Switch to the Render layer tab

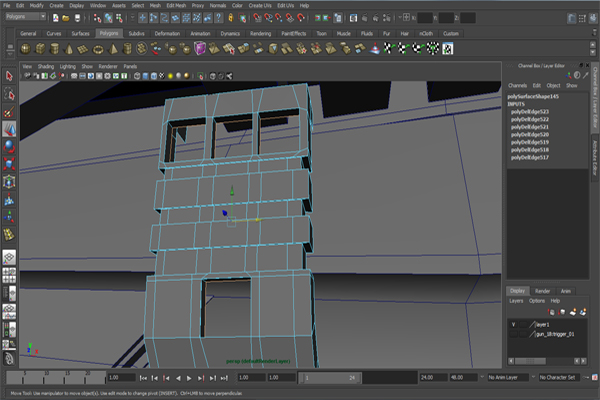pos(542,291)
